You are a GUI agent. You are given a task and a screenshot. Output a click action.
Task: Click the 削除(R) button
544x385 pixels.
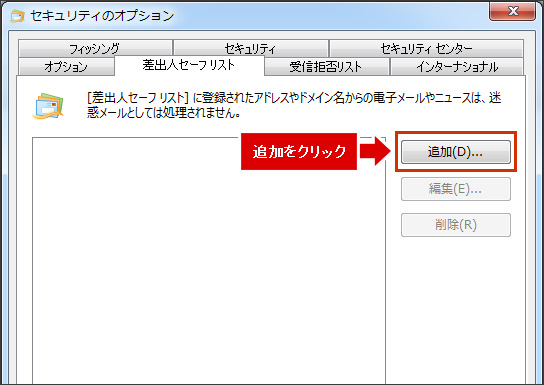coord(456,225)
